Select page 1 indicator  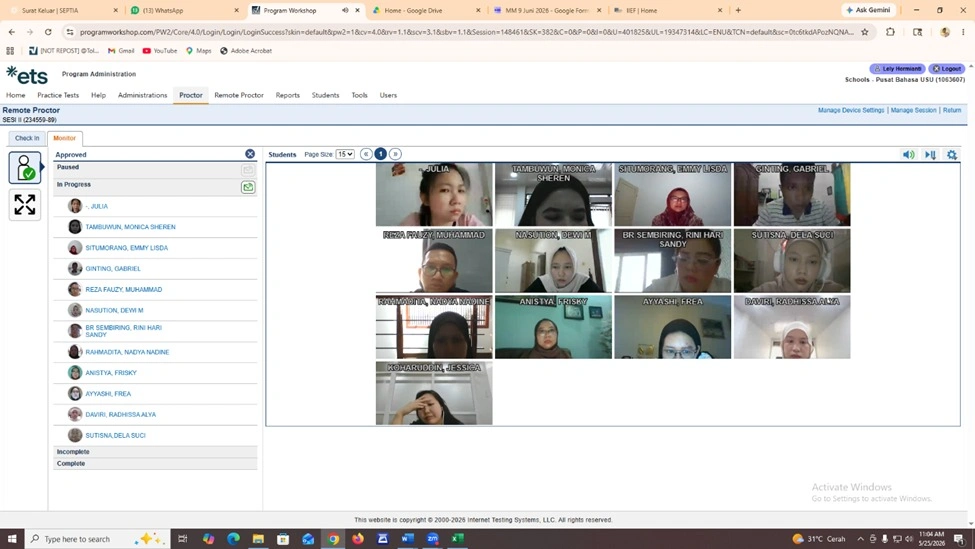click(381, 154)
